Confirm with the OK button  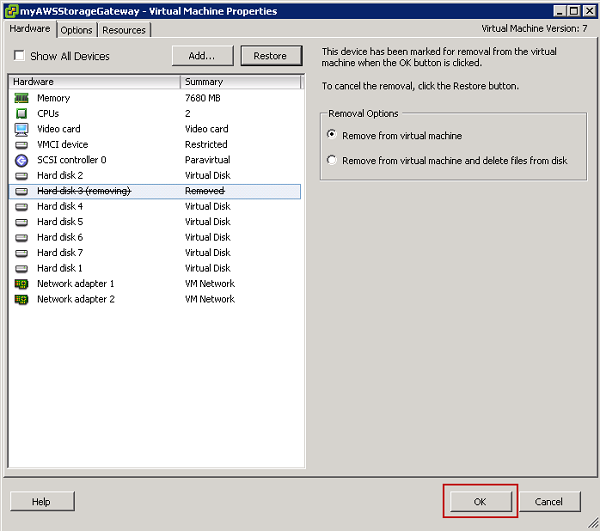click(x=480, y=501)
